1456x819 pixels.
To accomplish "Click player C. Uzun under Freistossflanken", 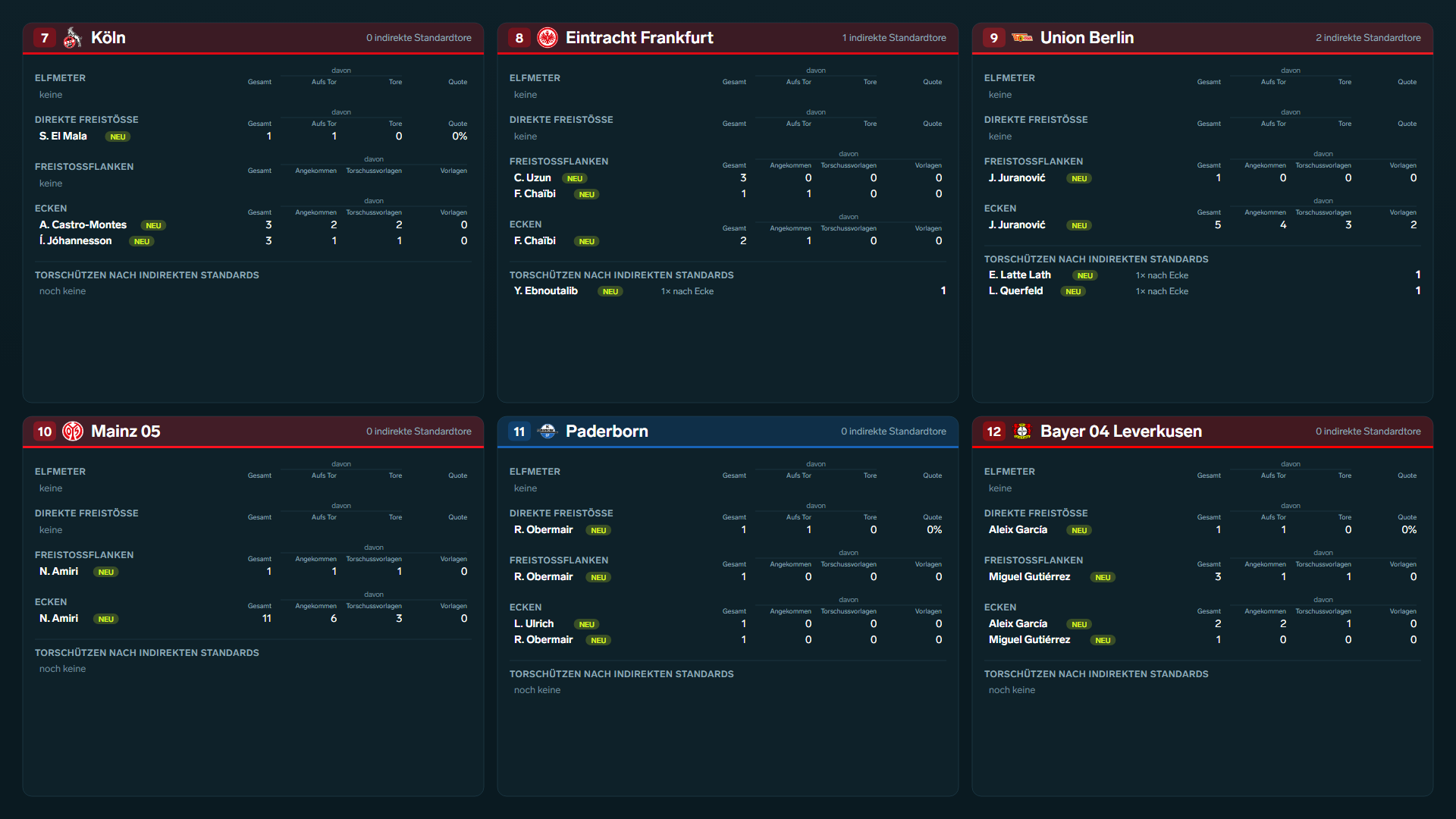I will (x=532, y=178).
